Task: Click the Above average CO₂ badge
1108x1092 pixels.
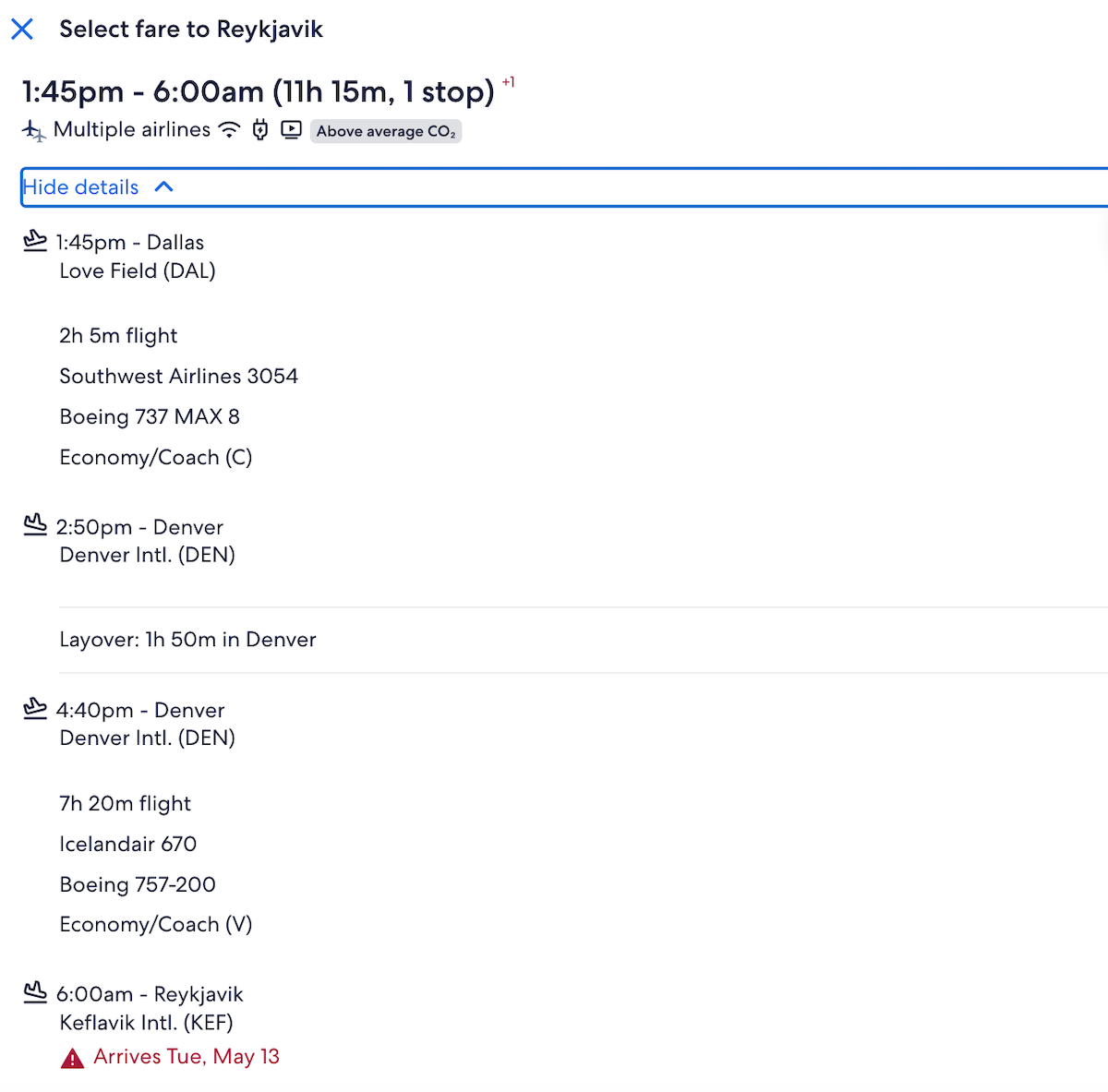Action: coord(386,131)
